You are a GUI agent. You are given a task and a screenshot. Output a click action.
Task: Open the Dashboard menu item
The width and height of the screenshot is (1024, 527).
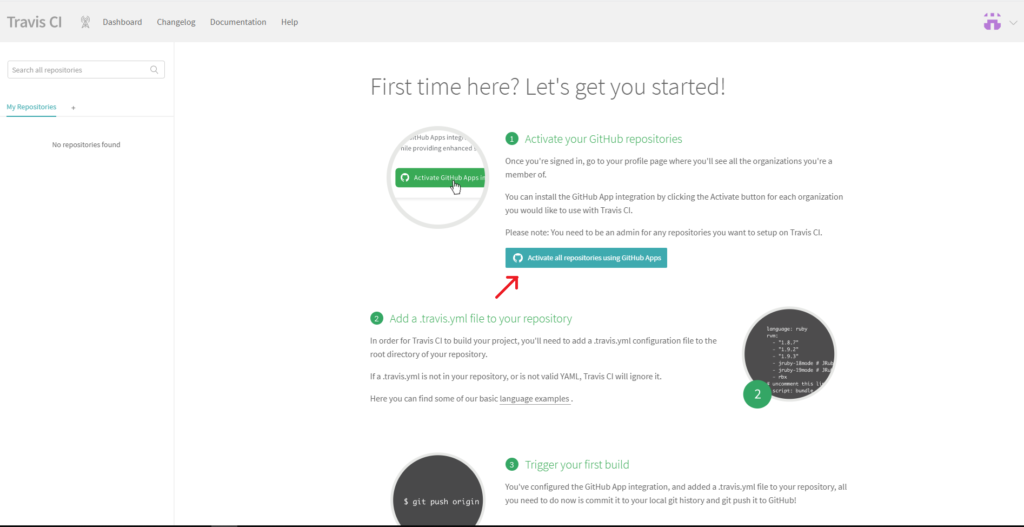point(122,22)
